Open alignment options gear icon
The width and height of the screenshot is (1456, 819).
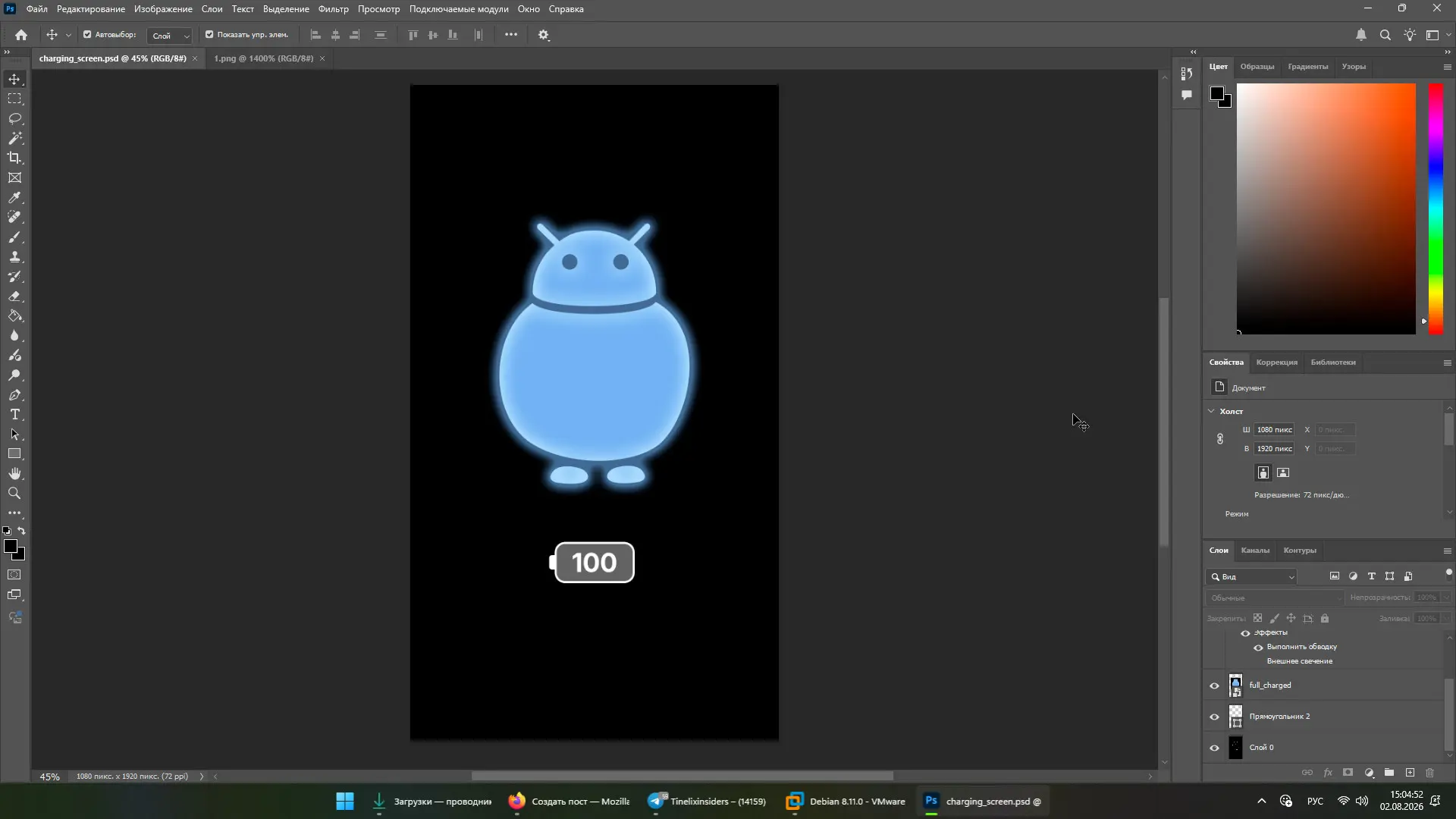point(544,35)
